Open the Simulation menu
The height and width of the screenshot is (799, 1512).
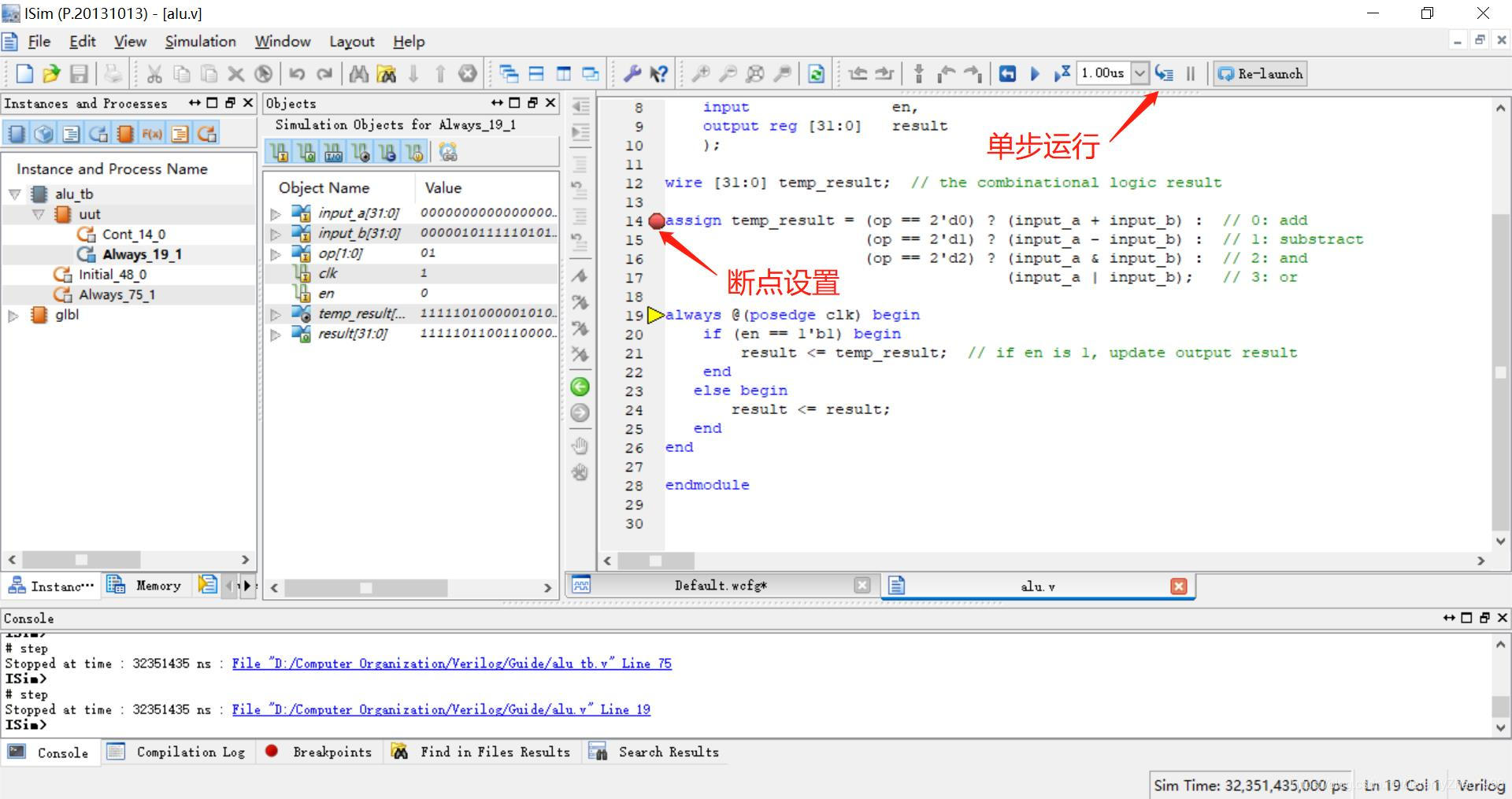tap(200, 42)
